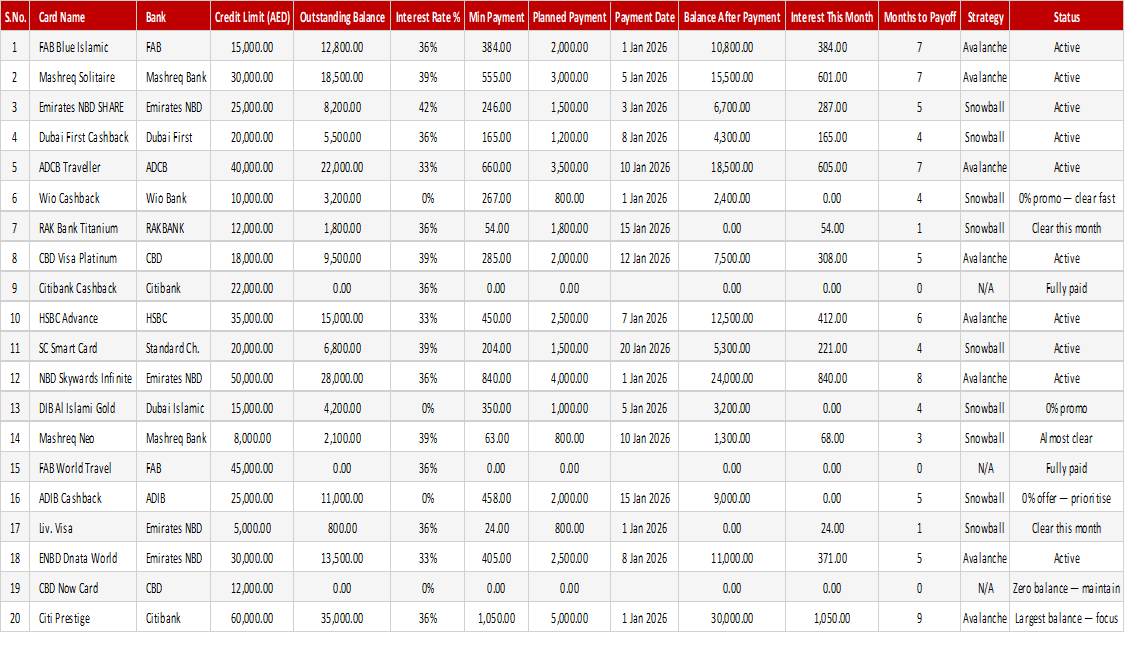1125x661 pixels.
Task: Select the SC Smart Card cell
Action: click(x=83, y=348)
